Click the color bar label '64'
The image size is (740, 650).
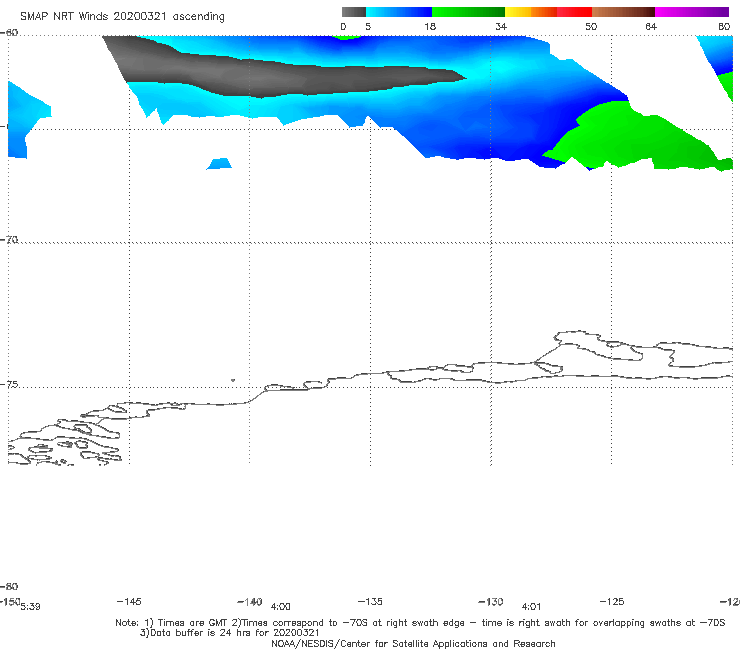point(651,26)
